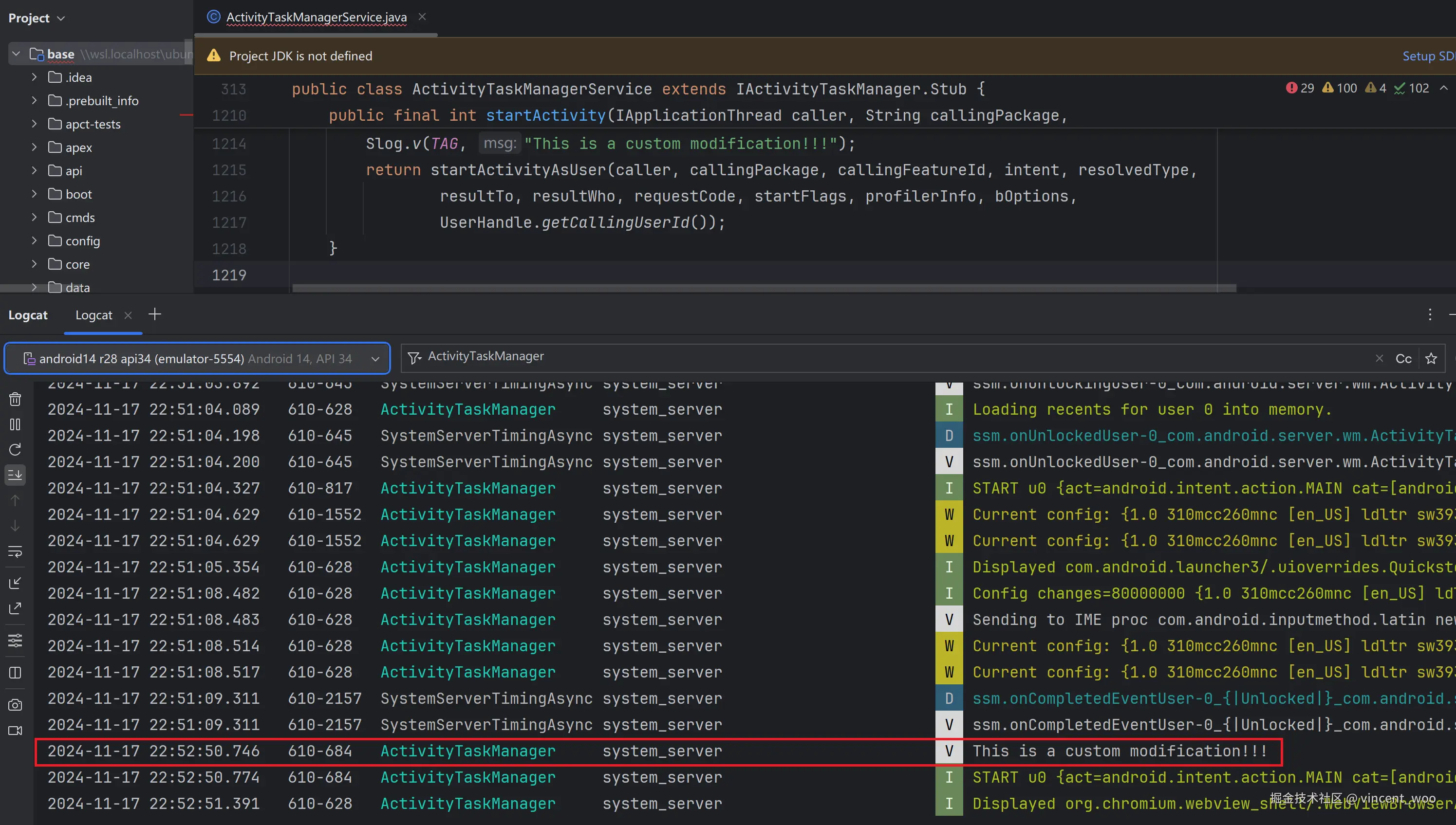The width and height of the screenshot is (1456, 825).
Task: Select the ActivityTaskManagerService.java tab
Action: [316, 17]
